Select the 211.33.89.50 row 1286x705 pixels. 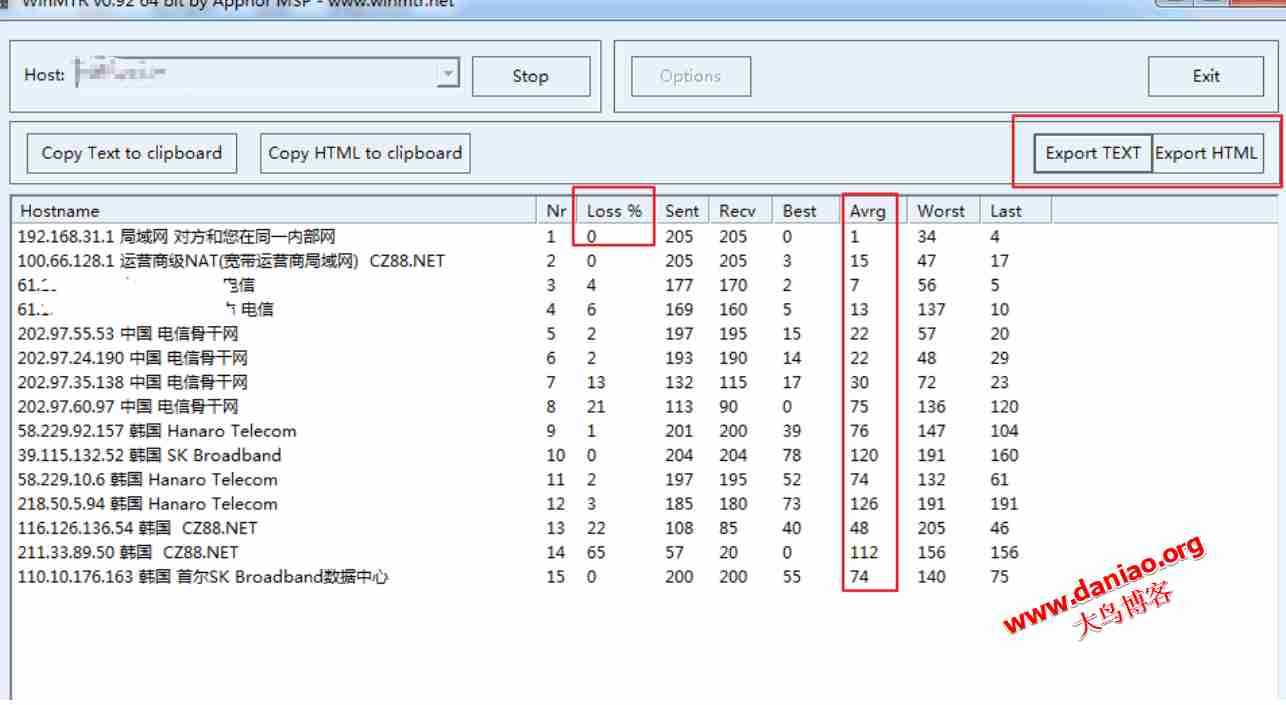pyautogui.click(x=530, y=552)
